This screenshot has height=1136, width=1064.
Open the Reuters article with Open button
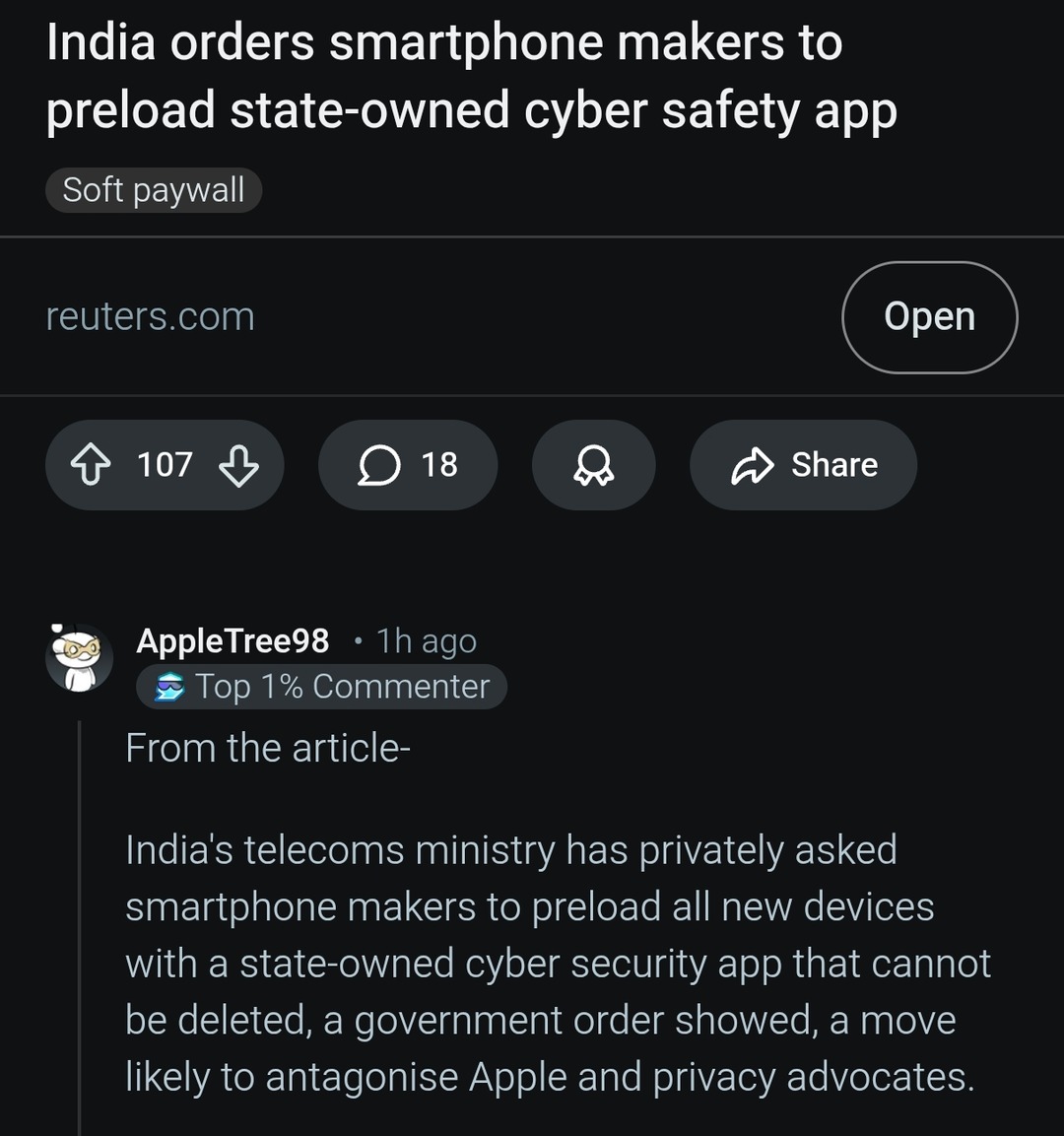click(929, 317)
